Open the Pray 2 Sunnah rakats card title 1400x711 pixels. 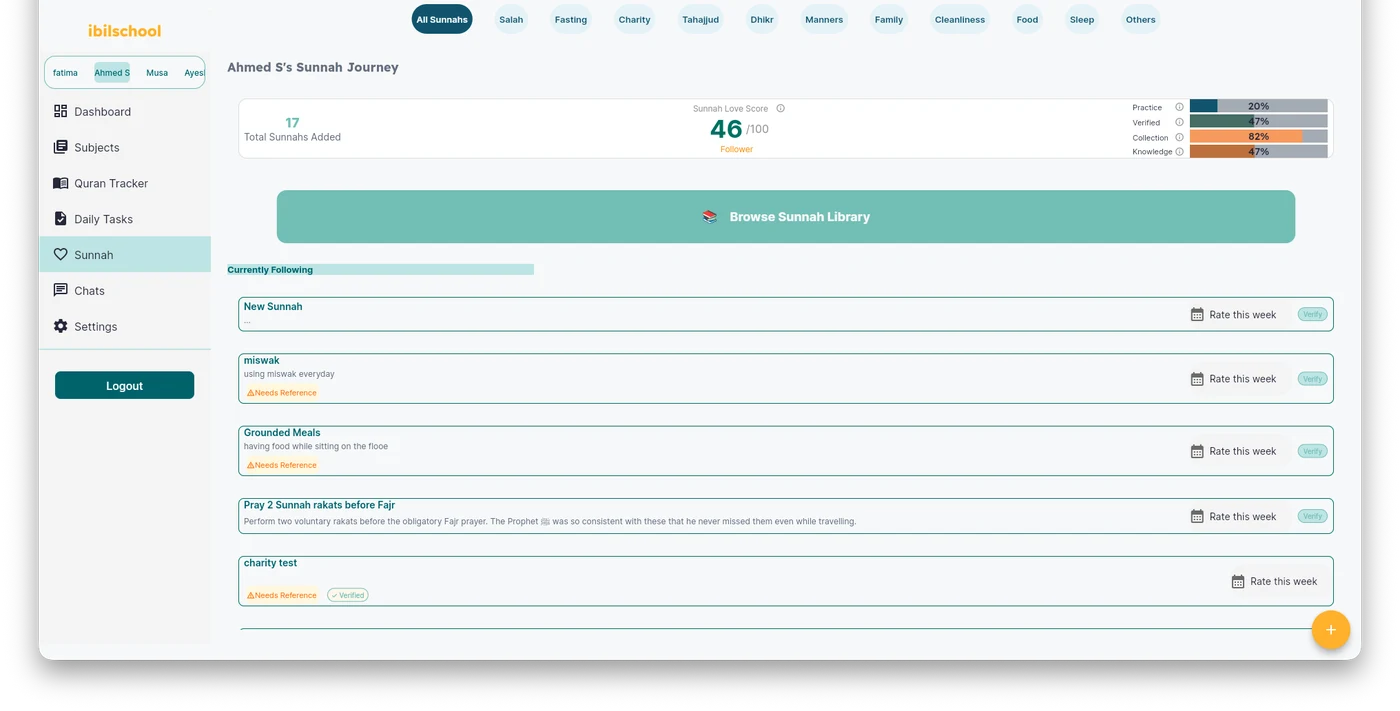pos(319,505)
